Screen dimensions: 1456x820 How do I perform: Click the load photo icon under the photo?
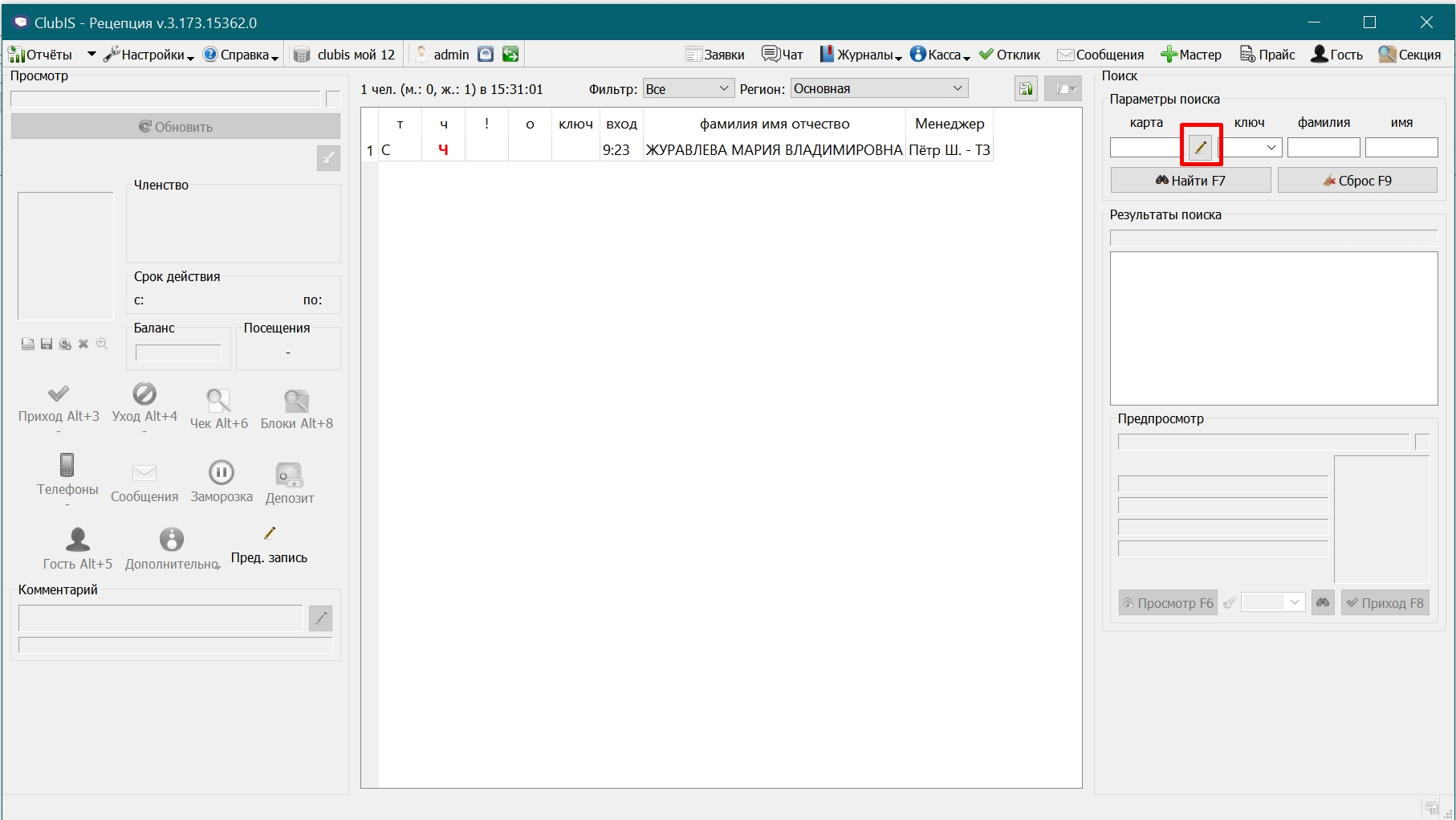pyautogui.click(x=28, y=344)
